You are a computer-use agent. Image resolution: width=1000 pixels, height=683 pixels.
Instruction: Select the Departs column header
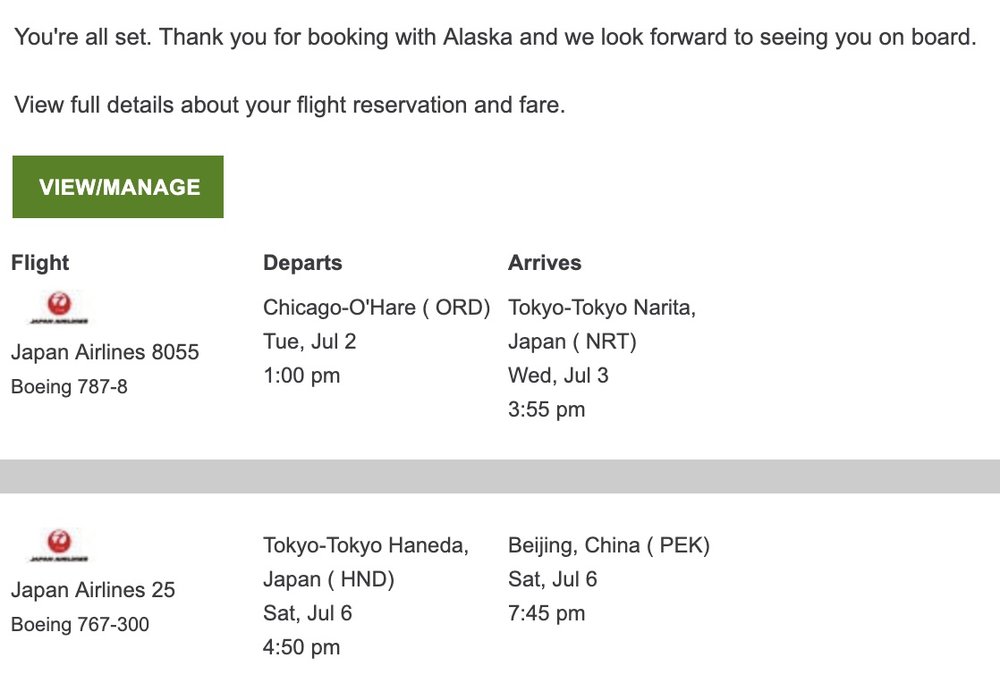pos(302,263)
